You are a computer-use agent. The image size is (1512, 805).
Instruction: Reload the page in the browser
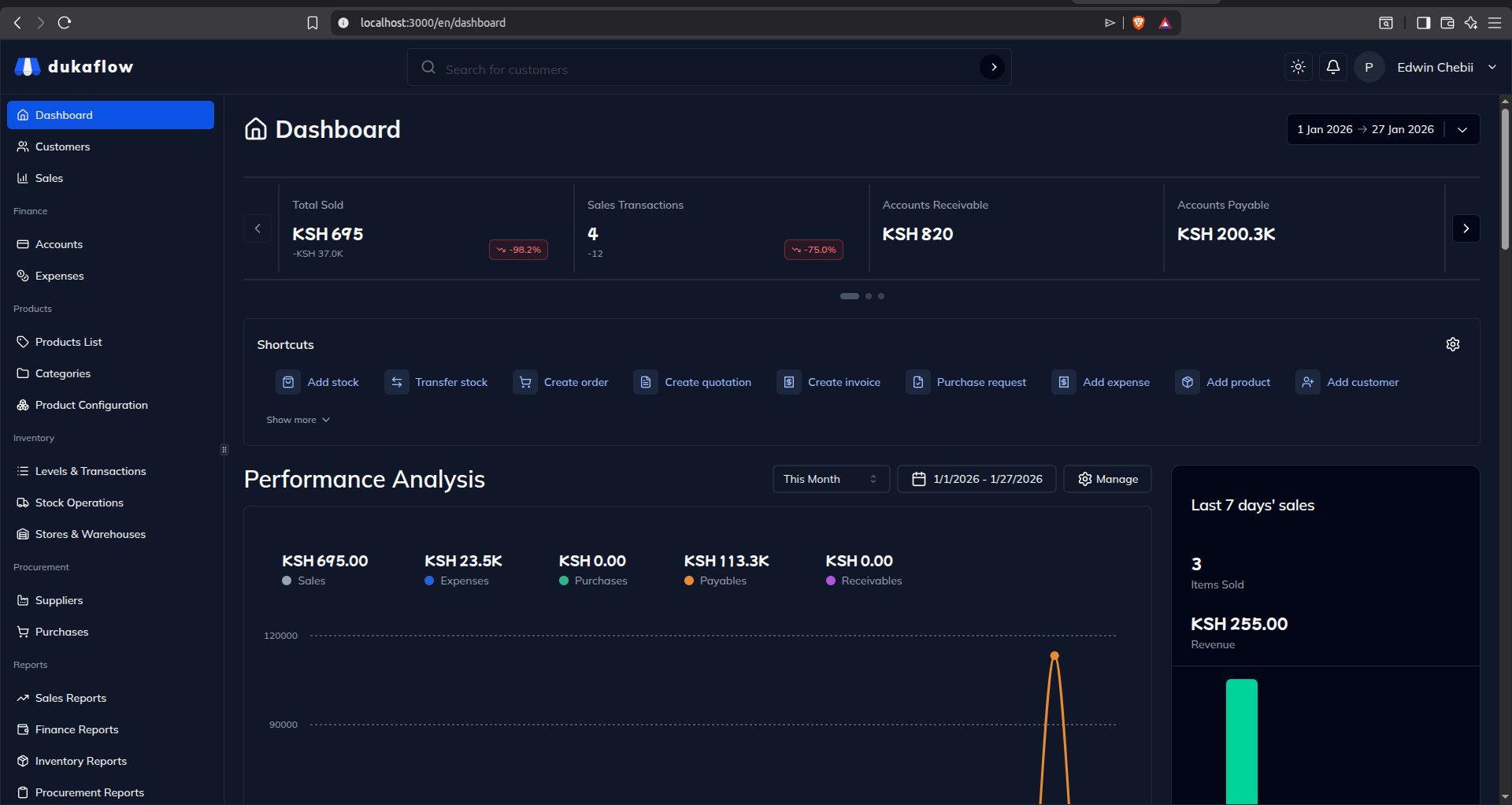65,23
